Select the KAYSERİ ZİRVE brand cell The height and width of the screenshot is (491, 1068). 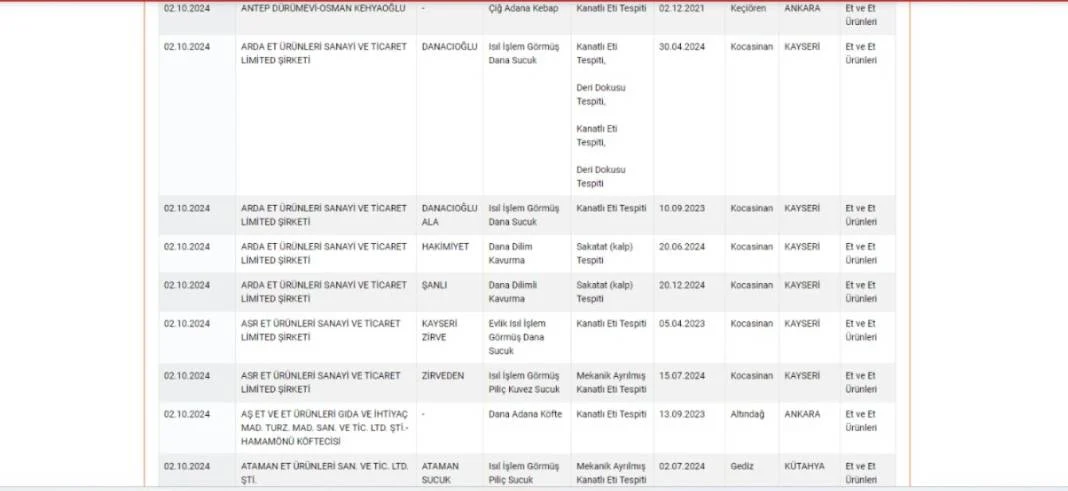440,330
